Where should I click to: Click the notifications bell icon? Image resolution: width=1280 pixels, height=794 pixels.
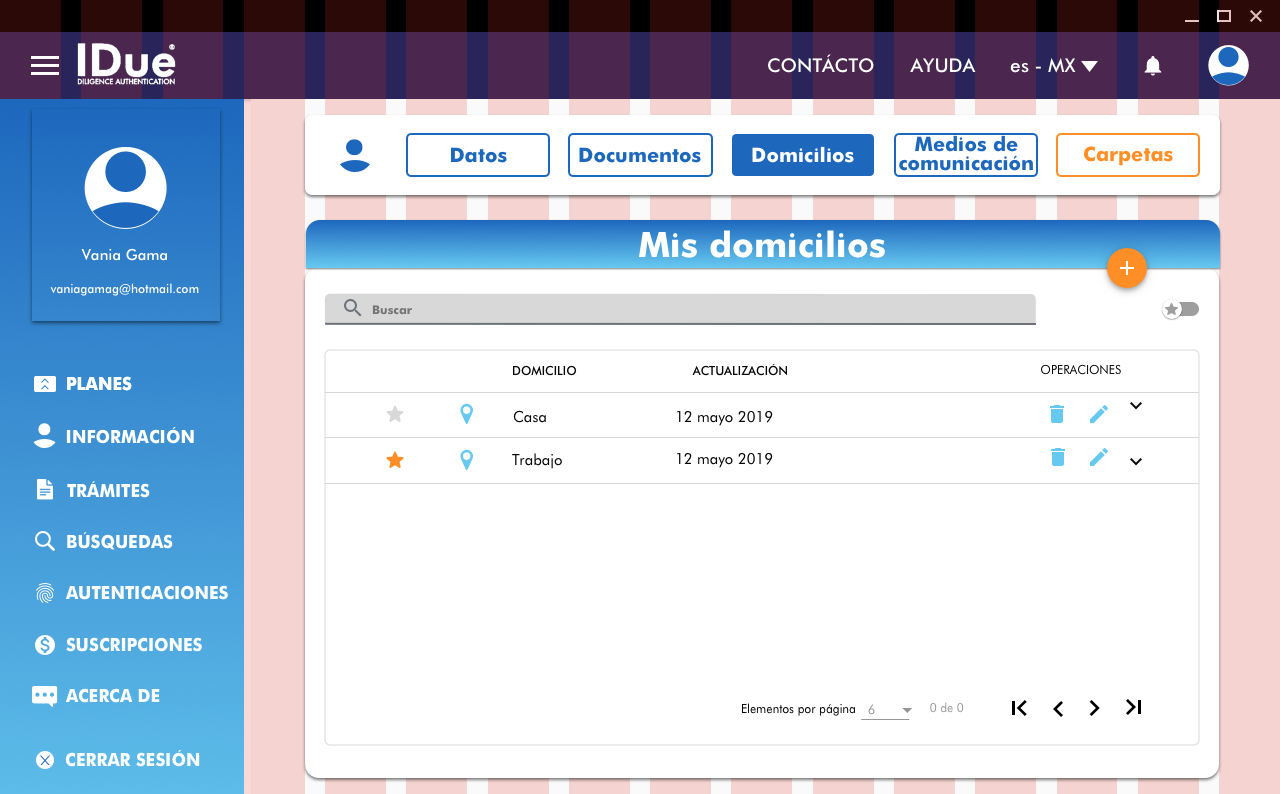1153,66
